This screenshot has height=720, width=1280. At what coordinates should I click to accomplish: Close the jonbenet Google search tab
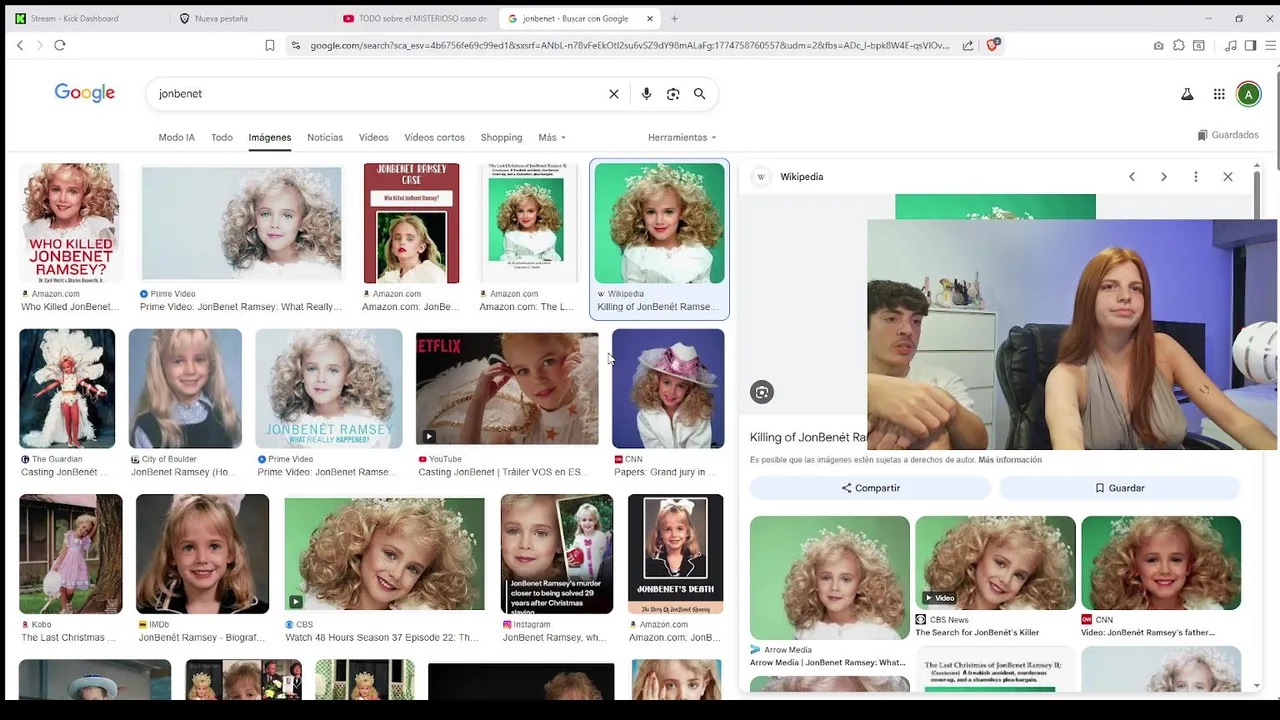pos(650,18)
